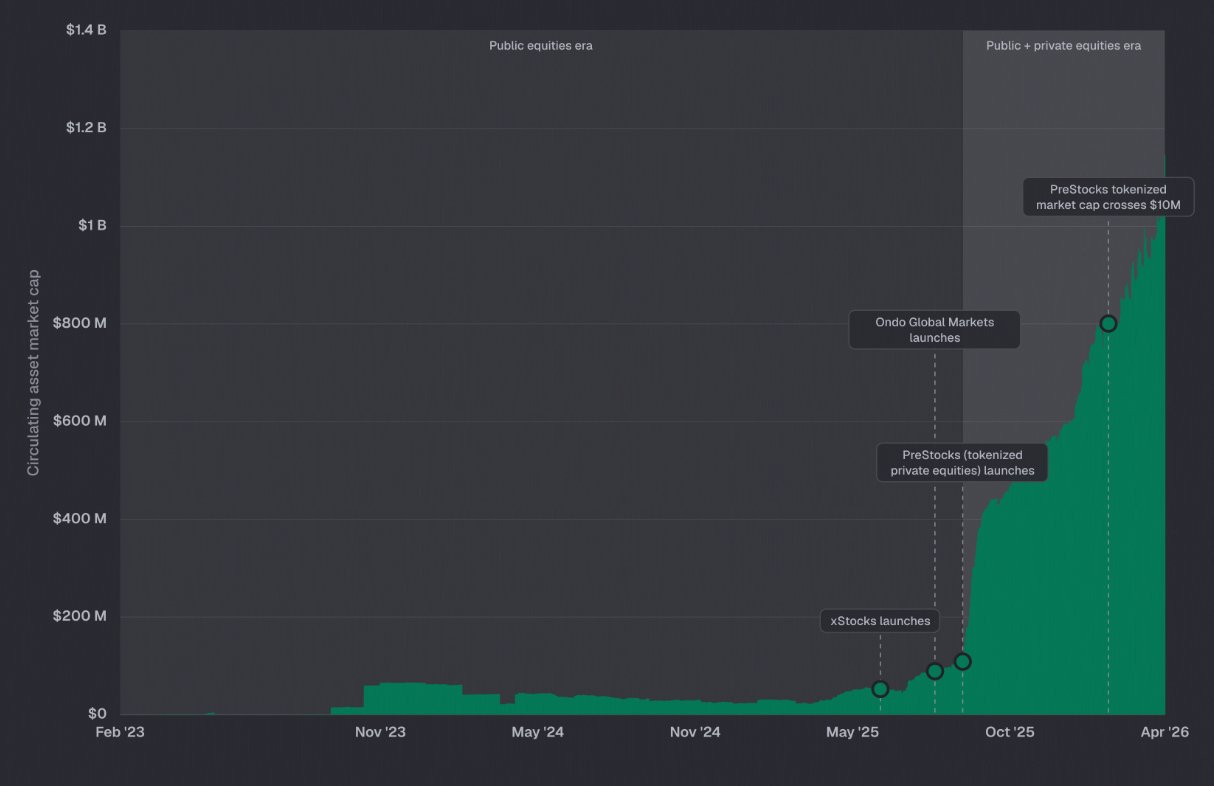Click the Ondo Global Markets circle marker
This screenshot has width=1214, height=786.
(x=935, y=671)
